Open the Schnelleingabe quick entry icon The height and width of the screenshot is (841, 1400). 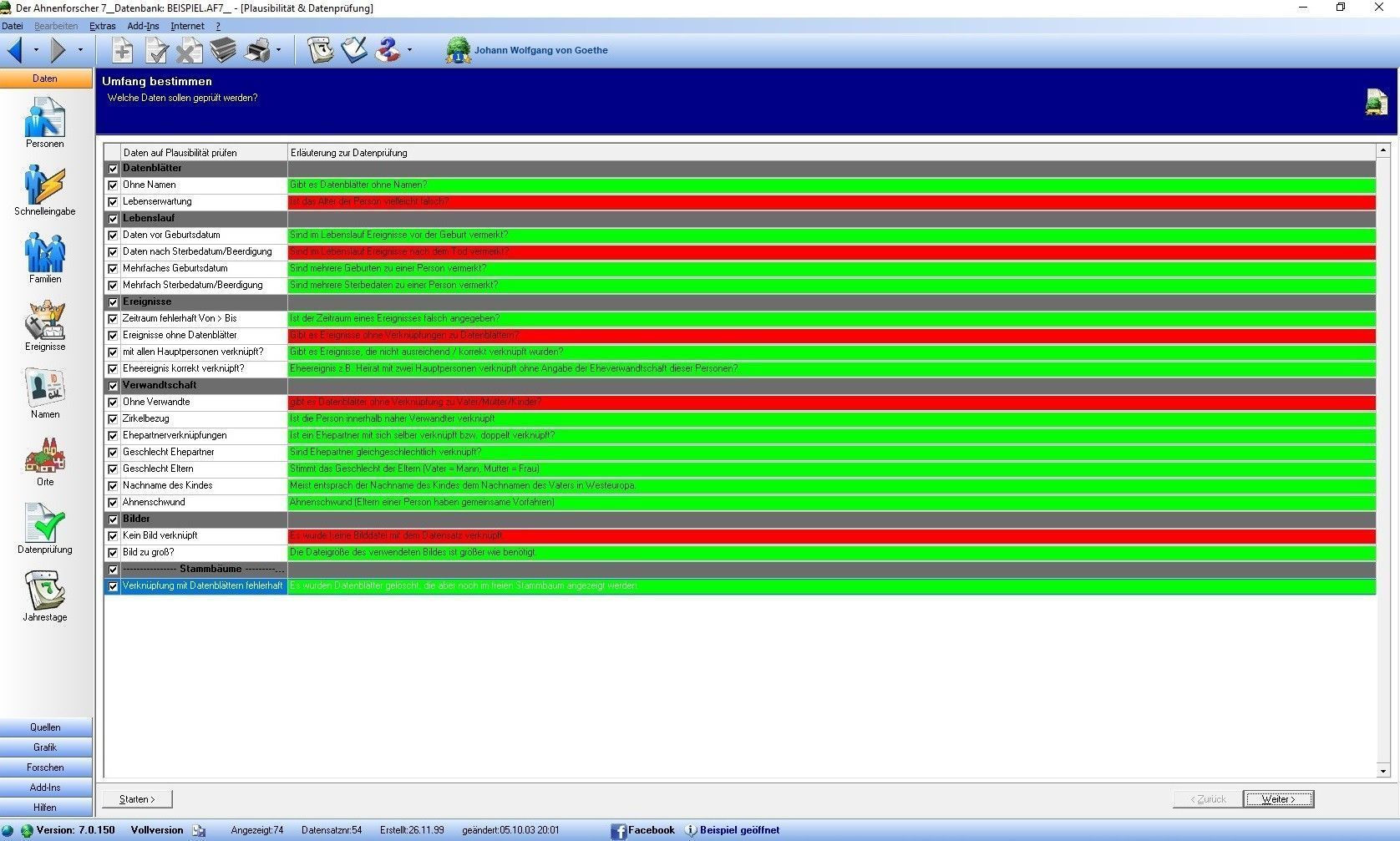click(x=44, y=185)
